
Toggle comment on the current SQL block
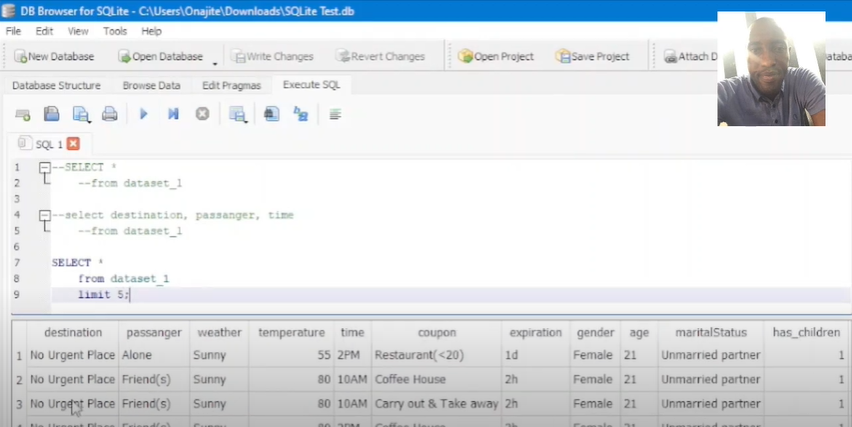[x=335, y=114]
